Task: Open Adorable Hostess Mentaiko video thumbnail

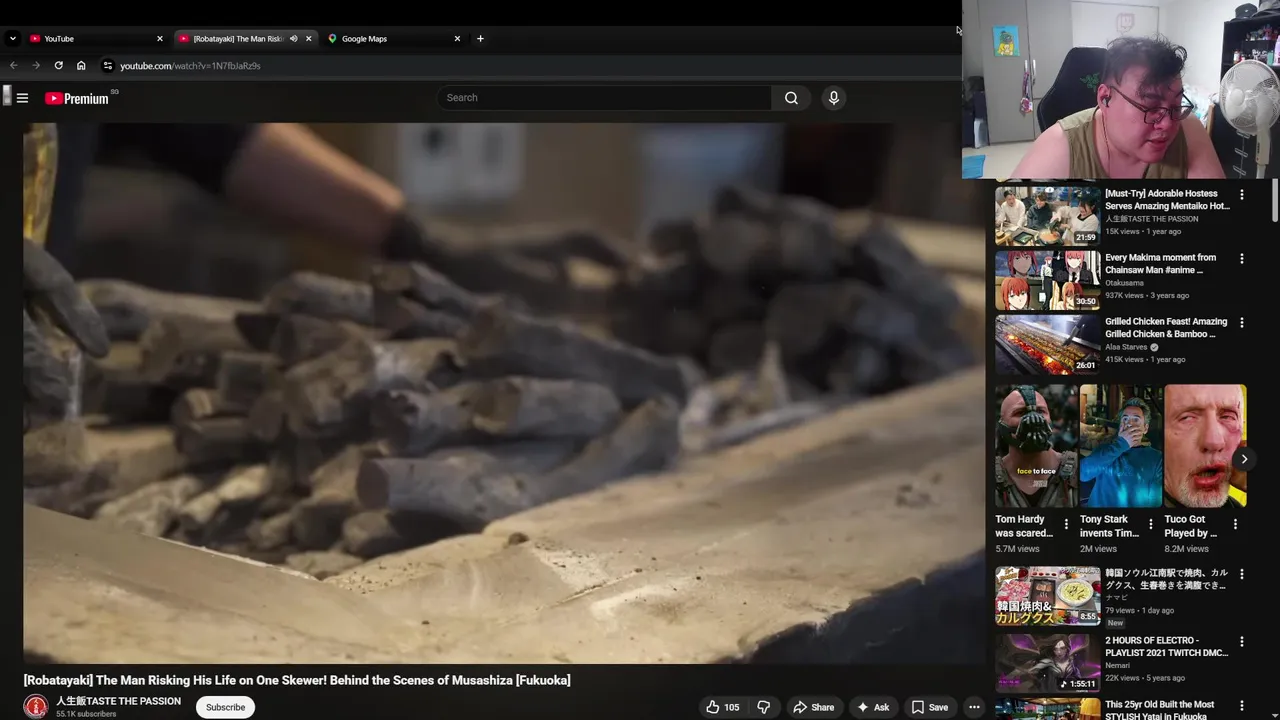Action: [x=1047, y=215]
